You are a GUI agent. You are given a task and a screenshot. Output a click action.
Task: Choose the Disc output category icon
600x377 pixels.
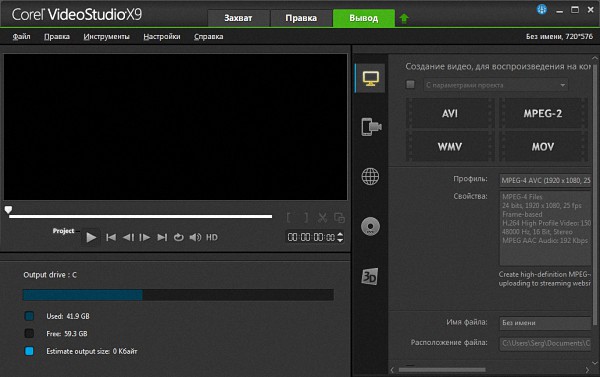coord(370,226)
